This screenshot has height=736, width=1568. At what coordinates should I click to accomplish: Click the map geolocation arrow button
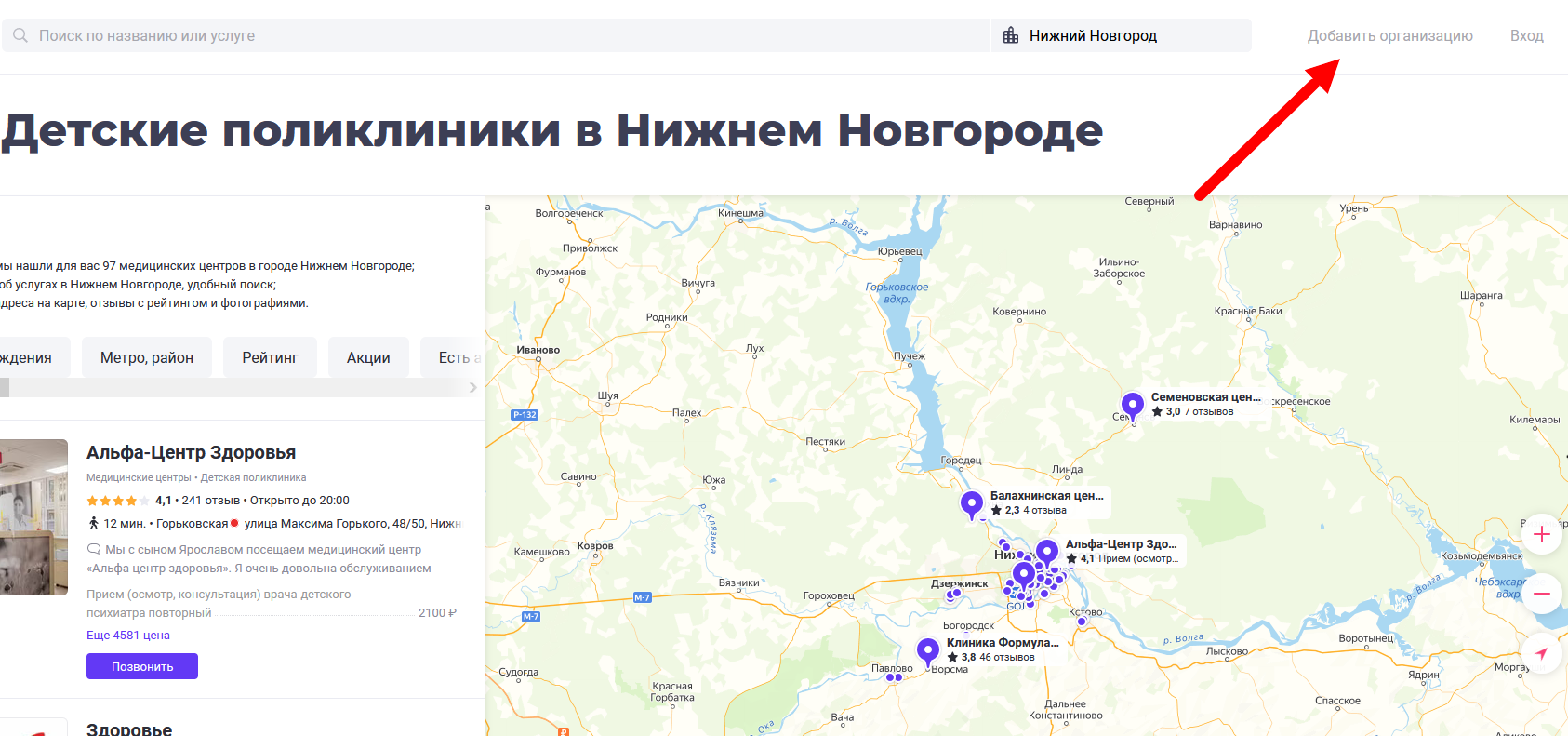pos(1542,653)
